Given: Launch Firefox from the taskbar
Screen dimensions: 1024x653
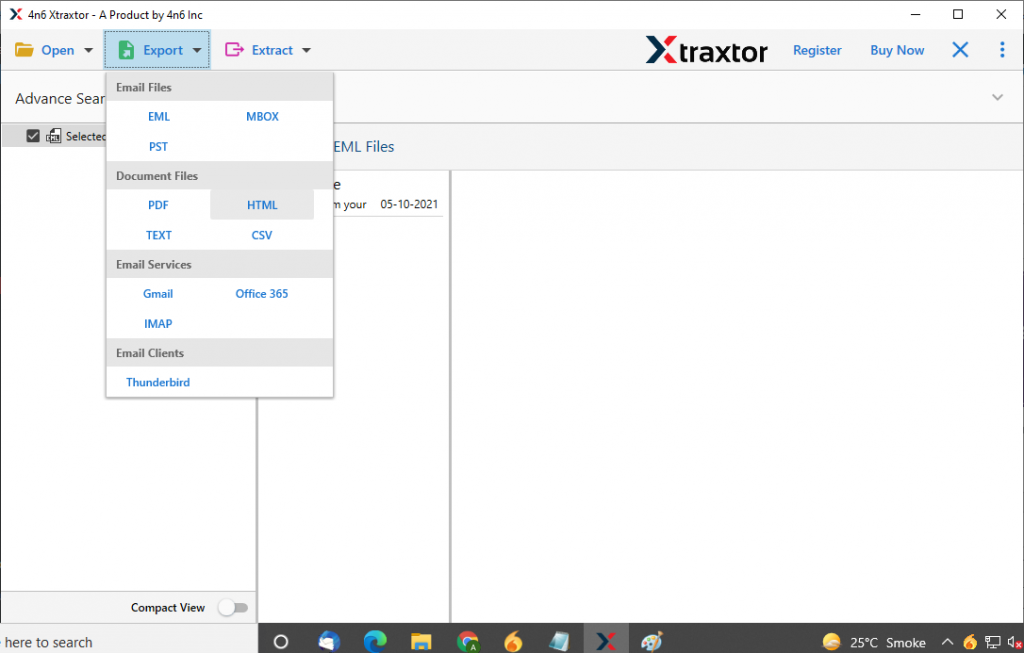Looking at the screenshot, I should pos(513,639).
